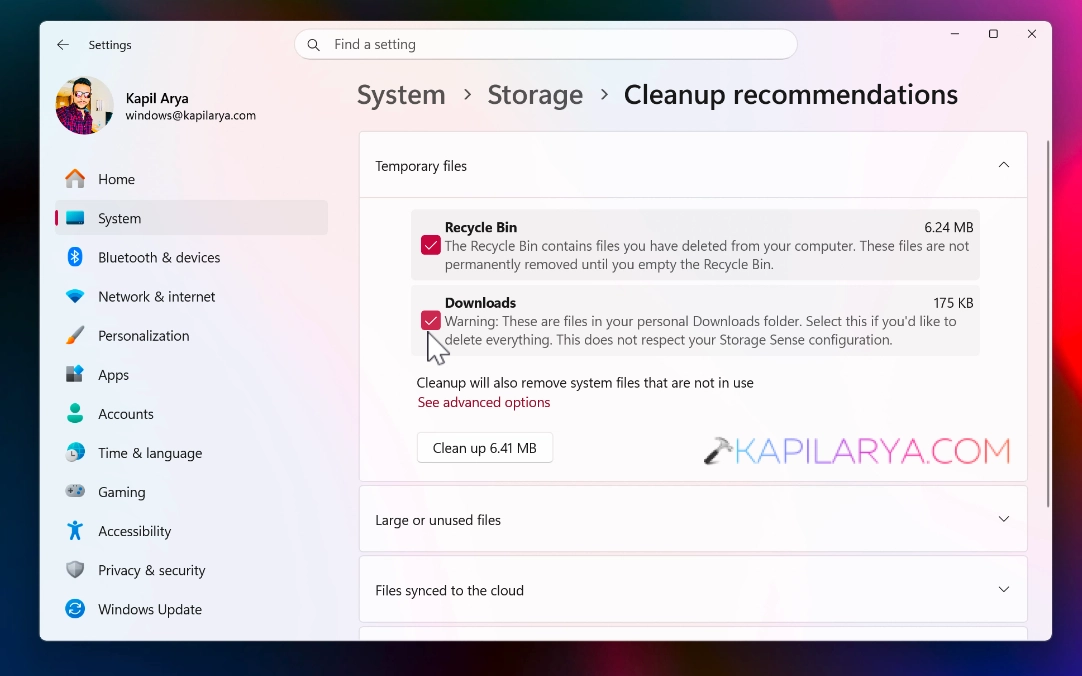Click the Accounts person icon

click(x=75, y=414)
